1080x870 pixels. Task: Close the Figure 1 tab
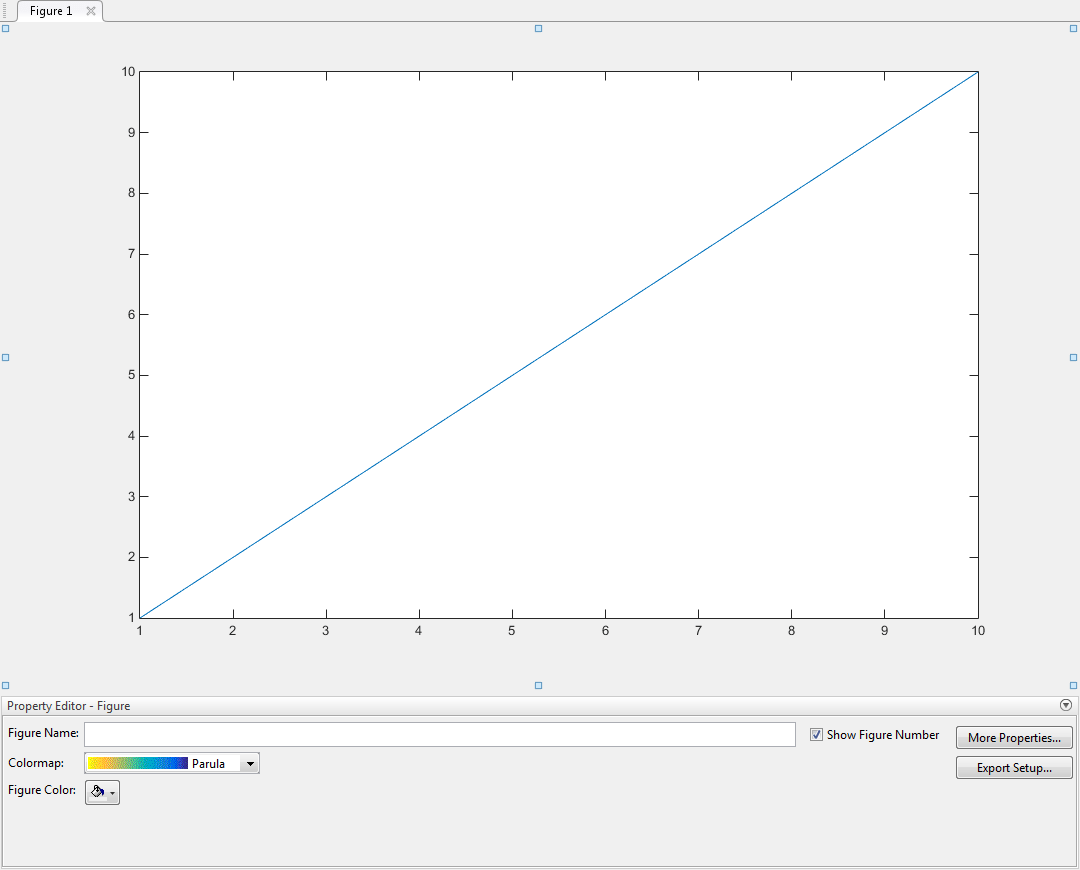(x=90, y=11)
